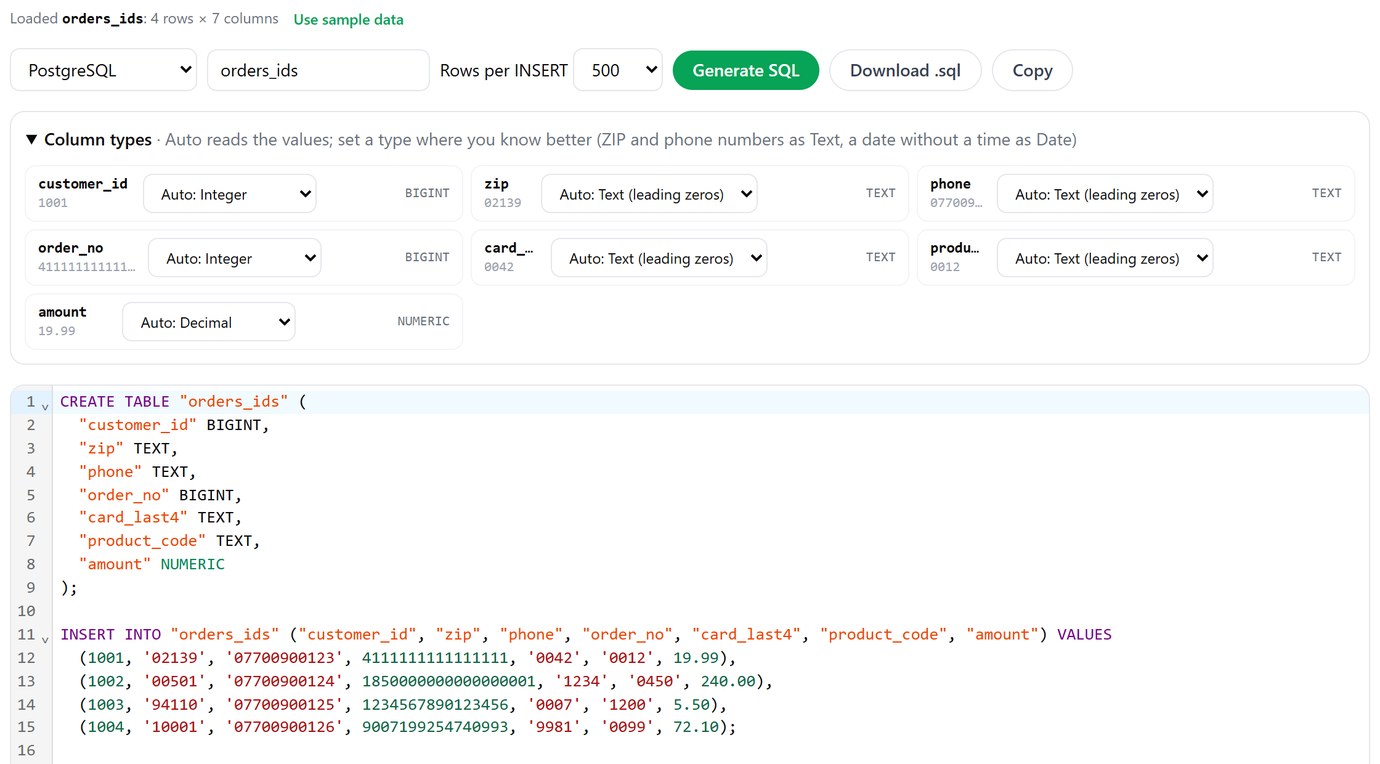Click the Generate SQL button

click(x=746, y=70)
